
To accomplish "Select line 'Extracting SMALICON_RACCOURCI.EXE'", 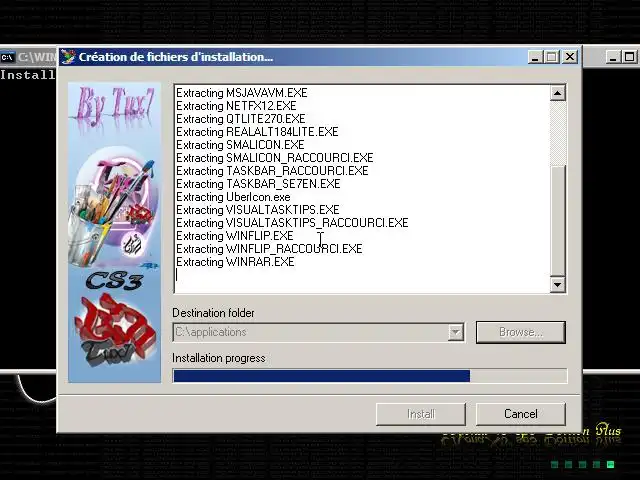I will click(275, 158).
